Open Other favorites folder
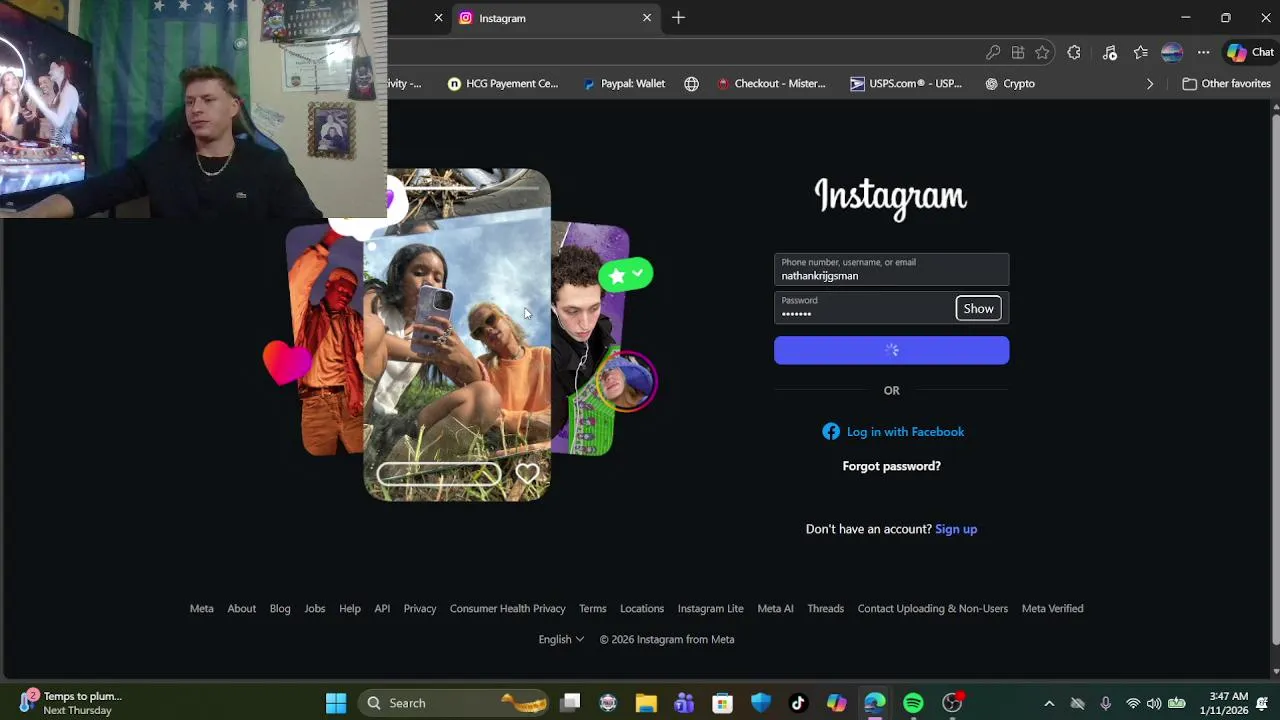Screen dimensions: 1280x720 point(1227,84)
